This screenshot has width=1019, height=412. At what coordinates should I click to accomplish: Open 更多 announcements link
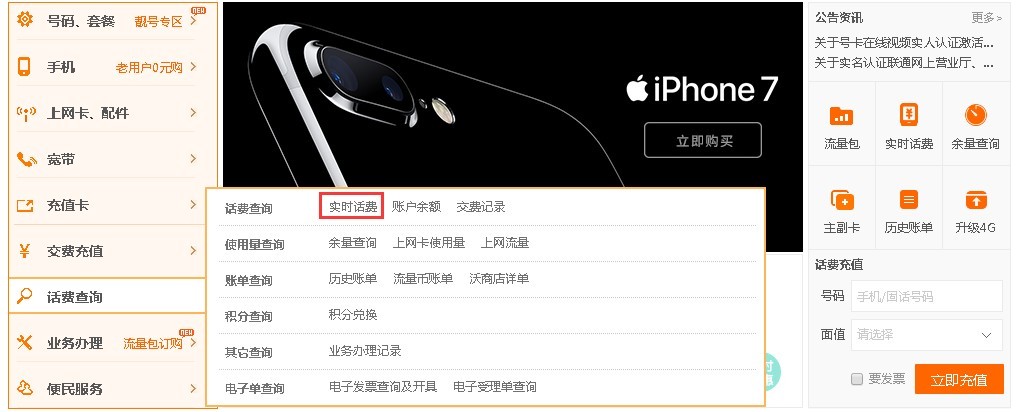pos(987,18)
